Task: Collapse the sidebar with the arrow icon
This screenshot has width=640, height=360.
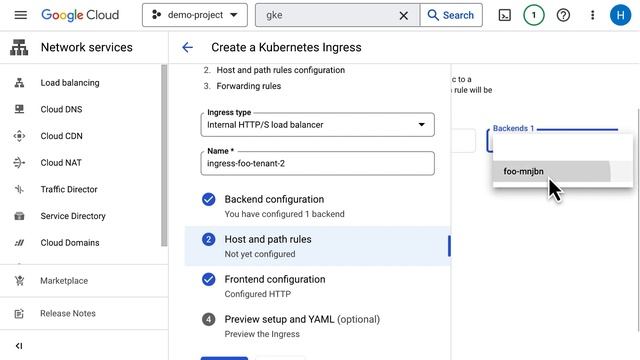Action: pyautogui.click(x=19, y=346)
